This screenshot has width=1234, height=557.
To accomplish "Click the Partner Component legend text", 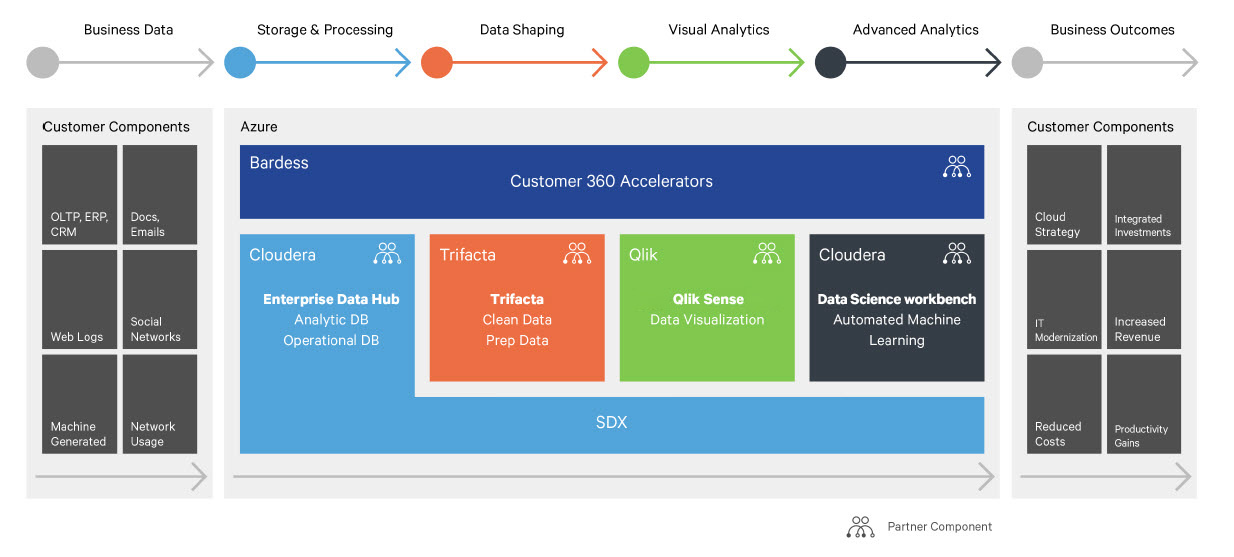I will 940,527.
